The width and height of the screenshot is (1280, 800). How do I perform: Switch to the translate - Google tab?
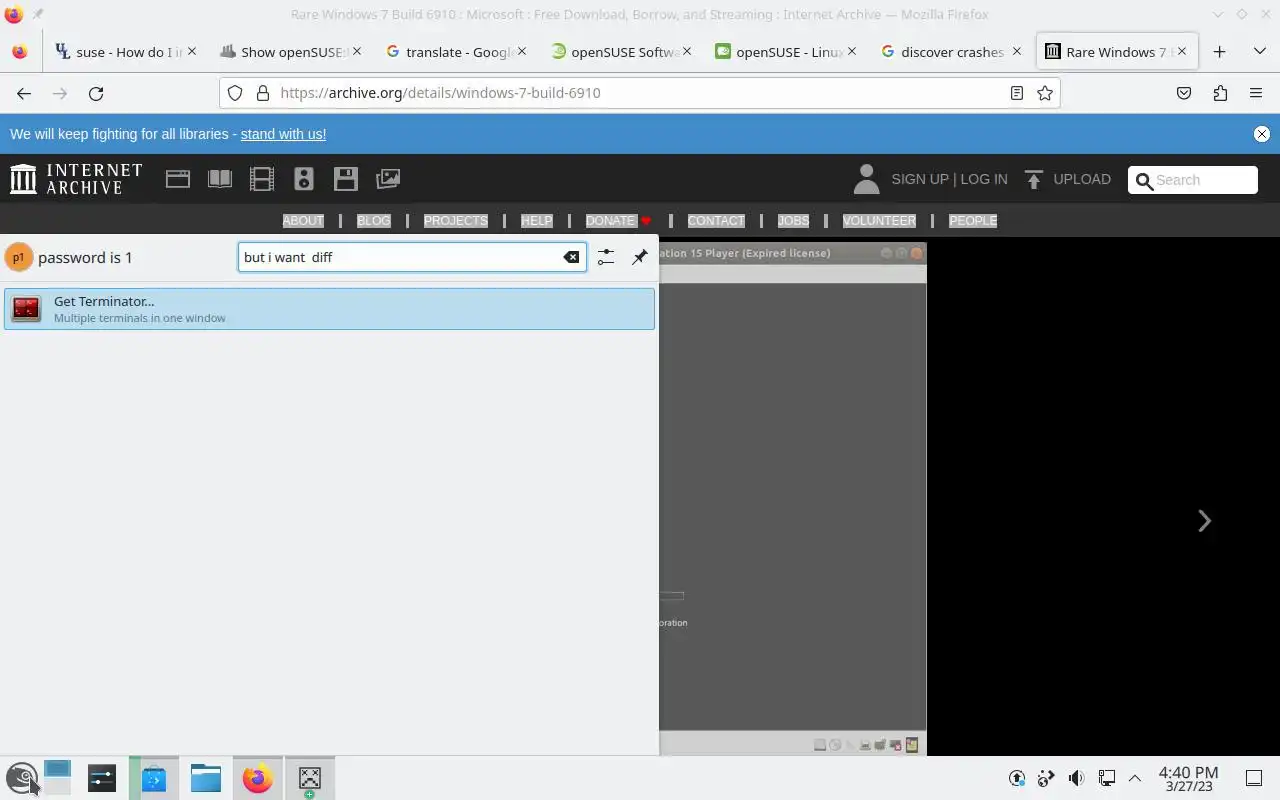(457, 52)
